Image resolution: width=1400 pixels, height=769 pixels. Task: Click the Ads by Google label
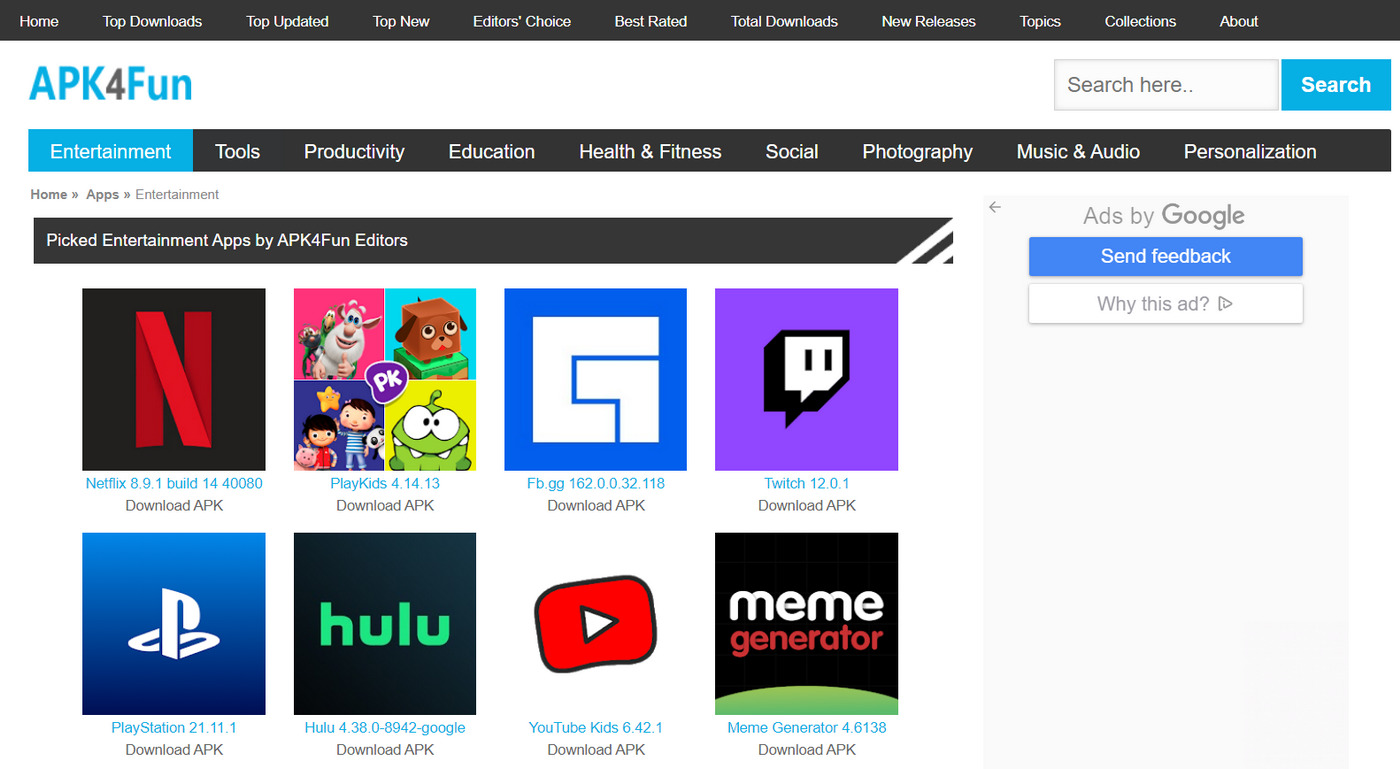point(1164,216)
